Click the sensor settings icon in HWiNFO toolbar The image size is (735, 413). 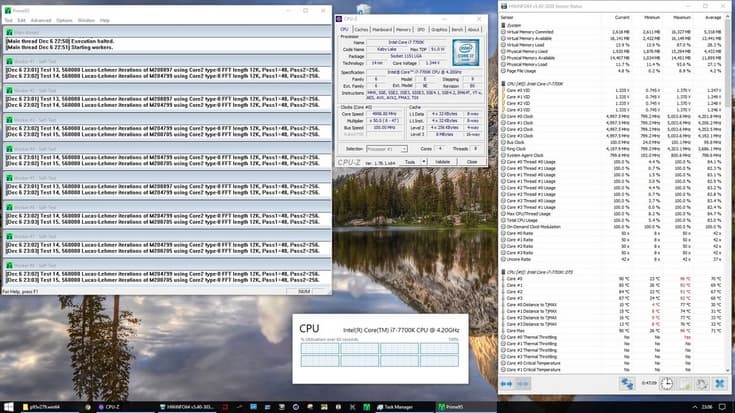(x=702, y=384)
